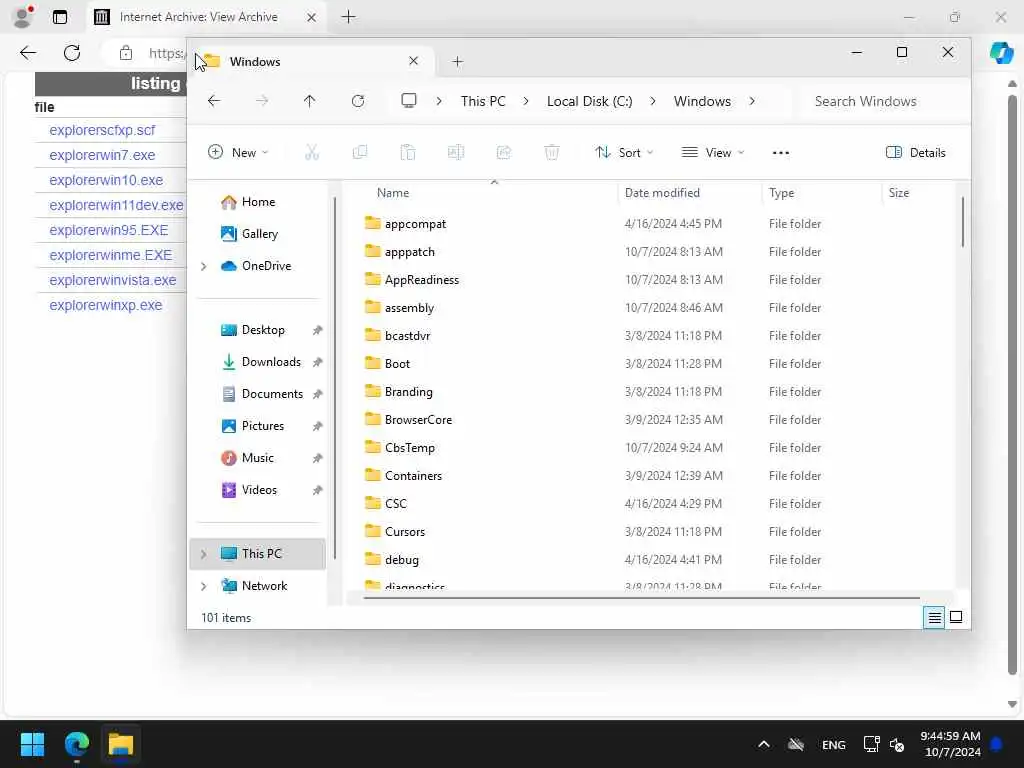
Task: Go back in File Explorer
Action: coord(214,101)
